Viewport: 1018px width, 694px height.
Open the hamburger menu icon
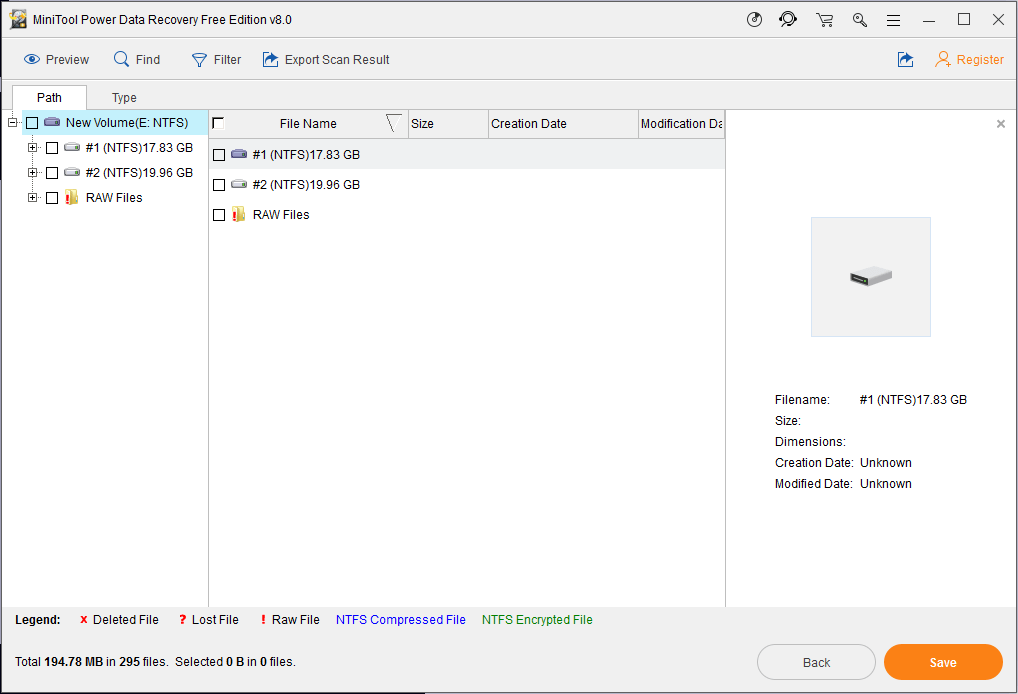pos(893,21)
